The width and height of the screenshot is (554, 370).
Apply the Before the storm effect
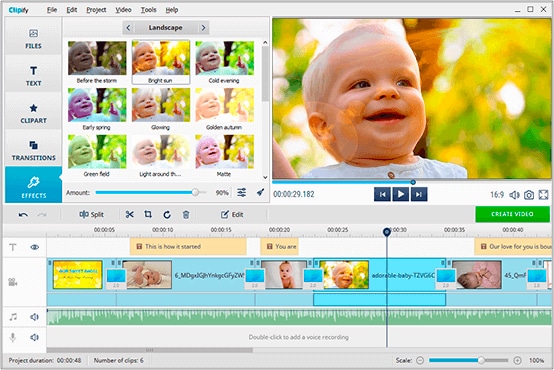point(97,62)
